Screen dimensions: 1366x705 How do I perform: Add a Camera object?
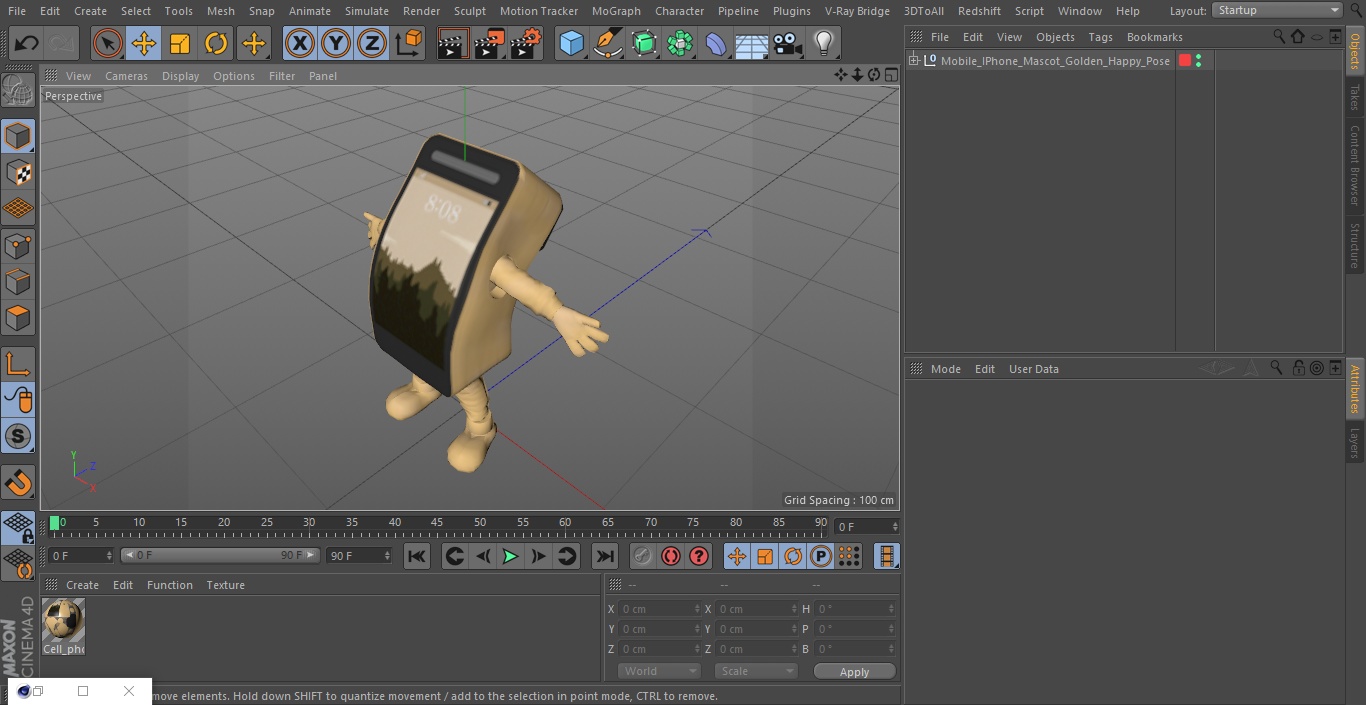[788, 43]
